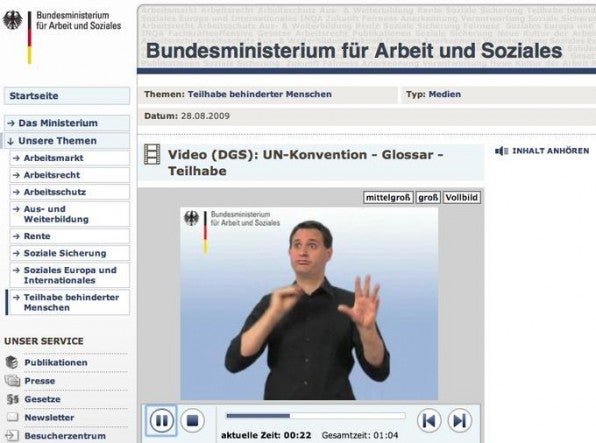
Task: Open Soziales Europa und Internationales
Action: (x=69, y=275)
